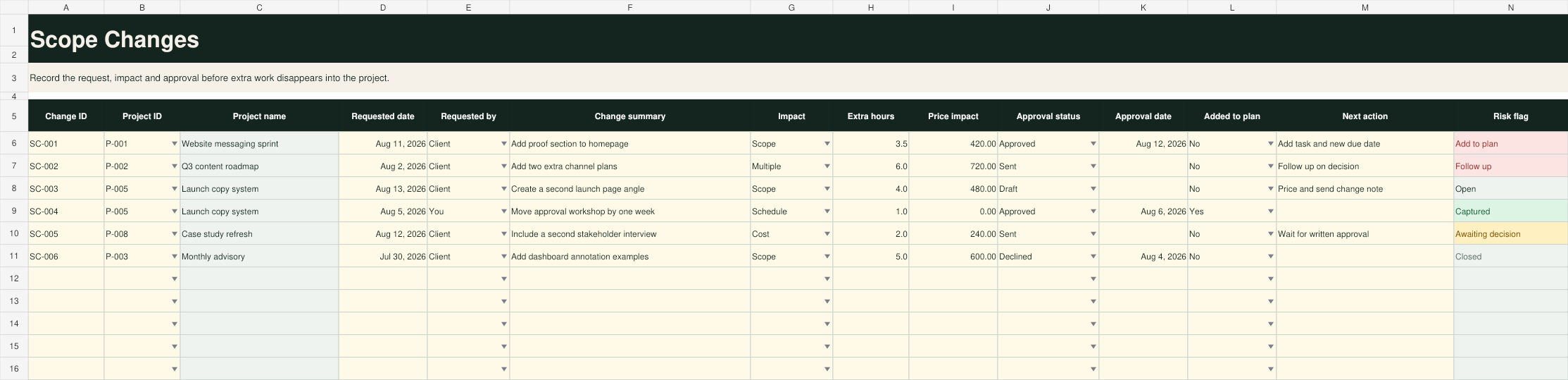Click the Next action column heading
This screenshot has width=1568, height=380.
coord(1365,116)
